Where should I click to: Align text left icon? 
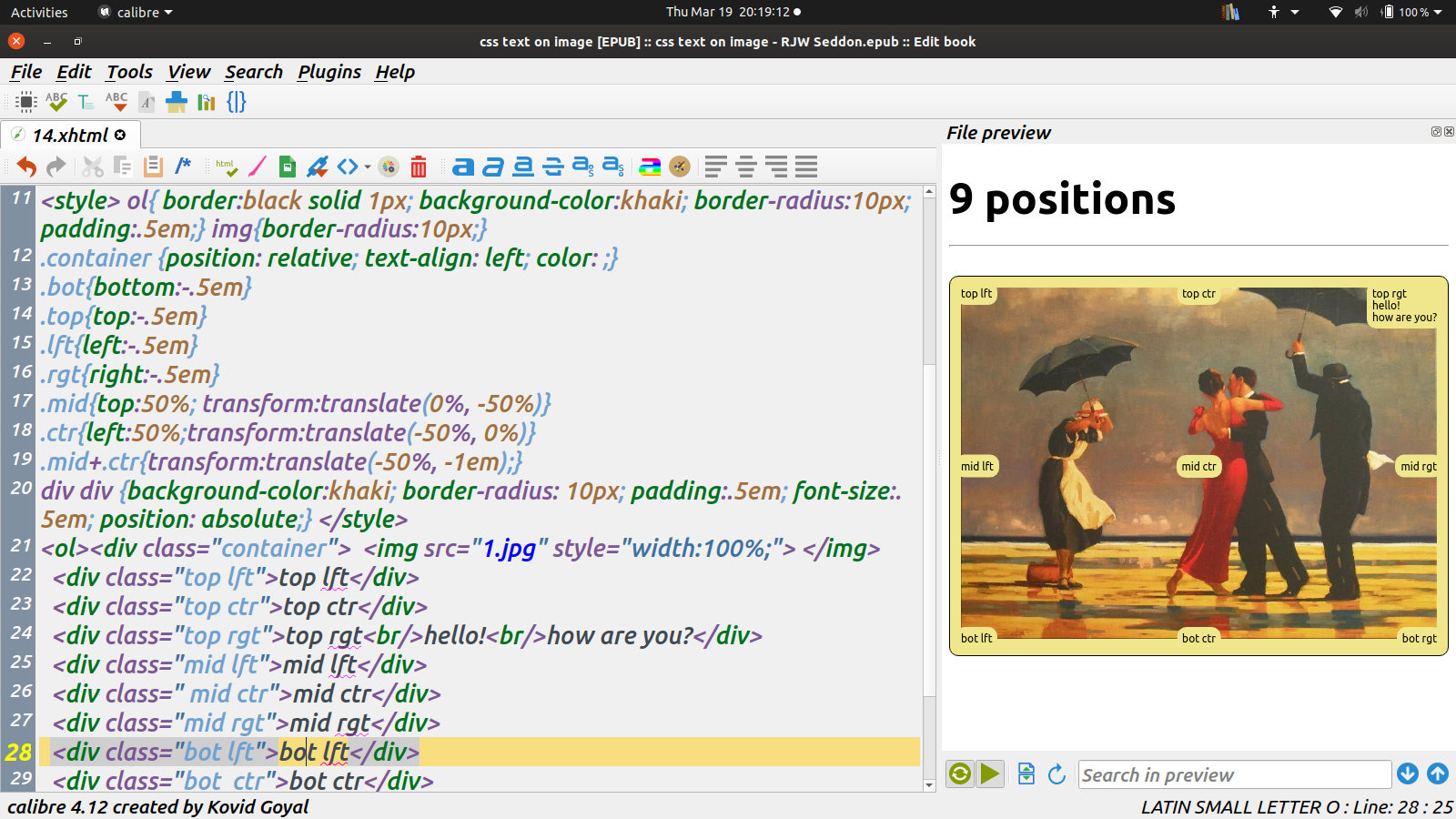pos(716,167)
